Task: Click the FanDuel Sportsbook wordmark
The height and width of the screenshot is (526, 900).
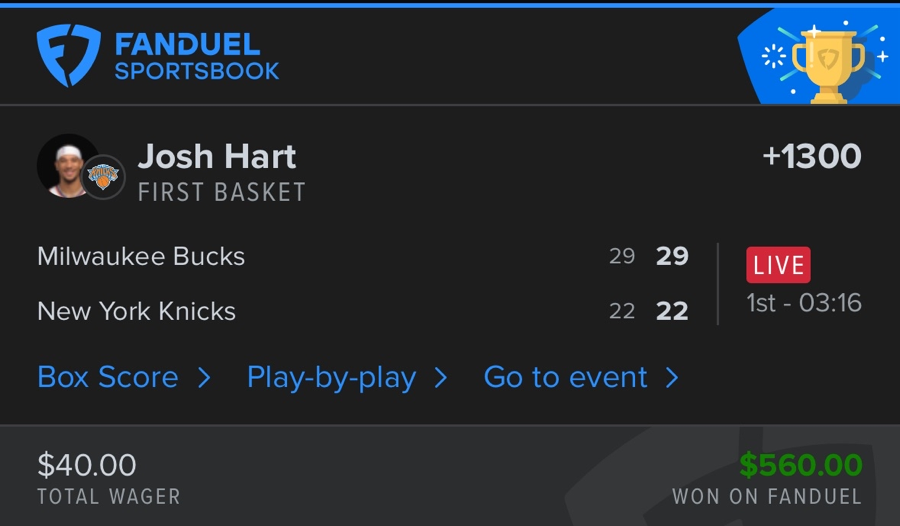Action: [x=196, y=57]
